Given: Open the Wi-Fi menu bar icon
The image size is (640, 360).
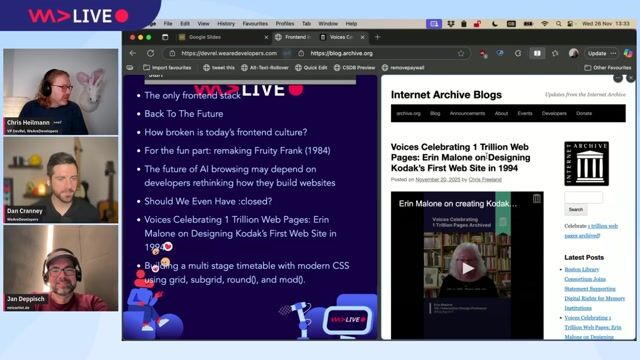Looking at the screenshot, I should pos(544,24).
